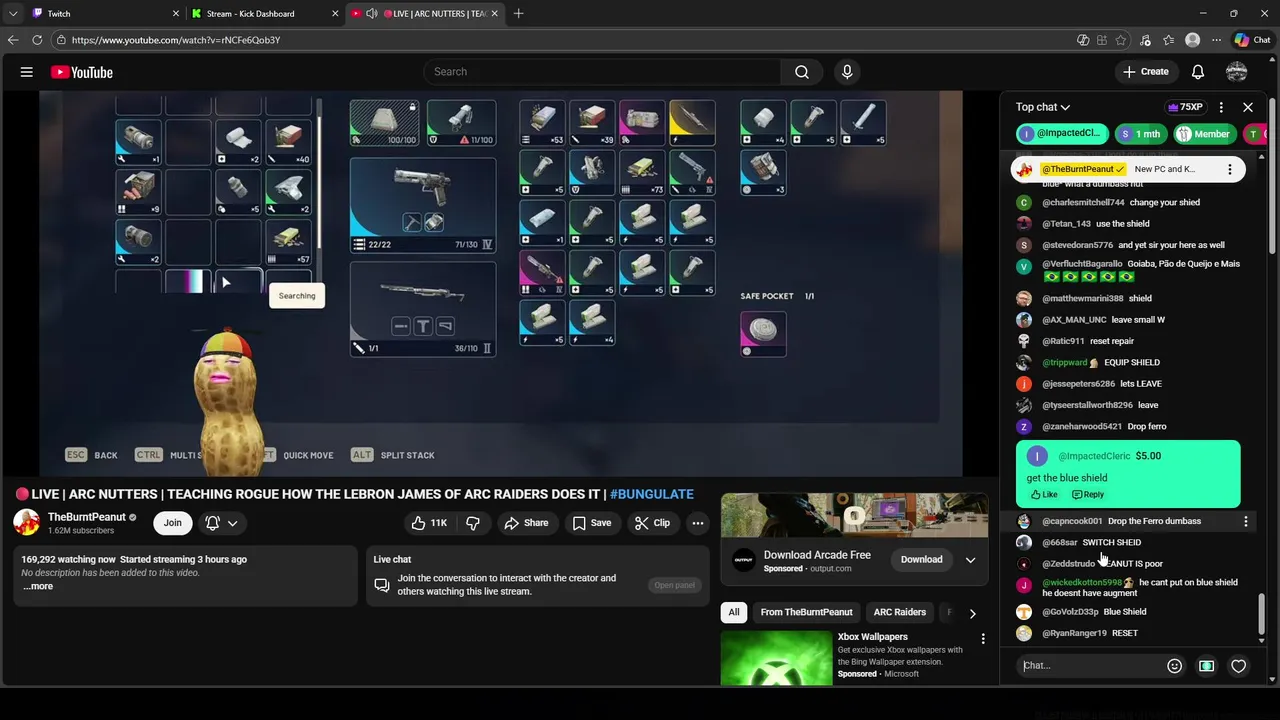Dislike the video with thumbs down
The height and width of the screenshot is (720, 1280).
(473, 523)
